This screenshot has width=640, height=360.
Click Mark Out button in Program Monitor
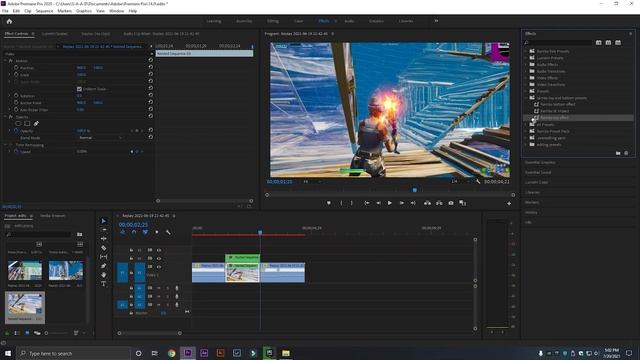click(x=352, y=203)
